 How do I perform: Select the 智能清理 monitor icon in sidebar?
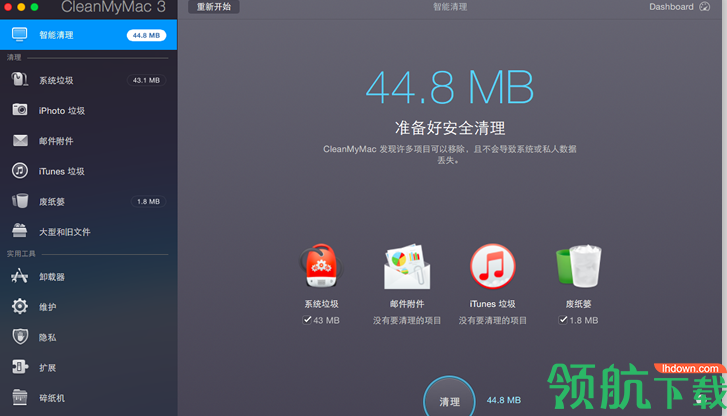[19, 34]
